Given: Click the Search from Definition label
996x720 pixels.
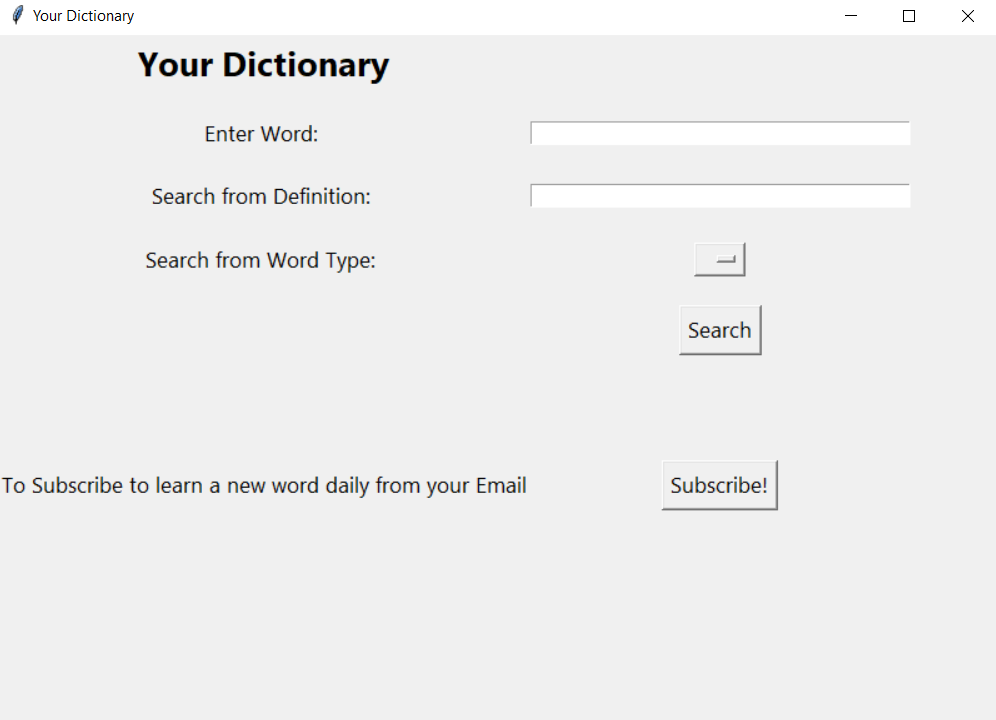Looking at the screenshot, I should click(261, 196).
